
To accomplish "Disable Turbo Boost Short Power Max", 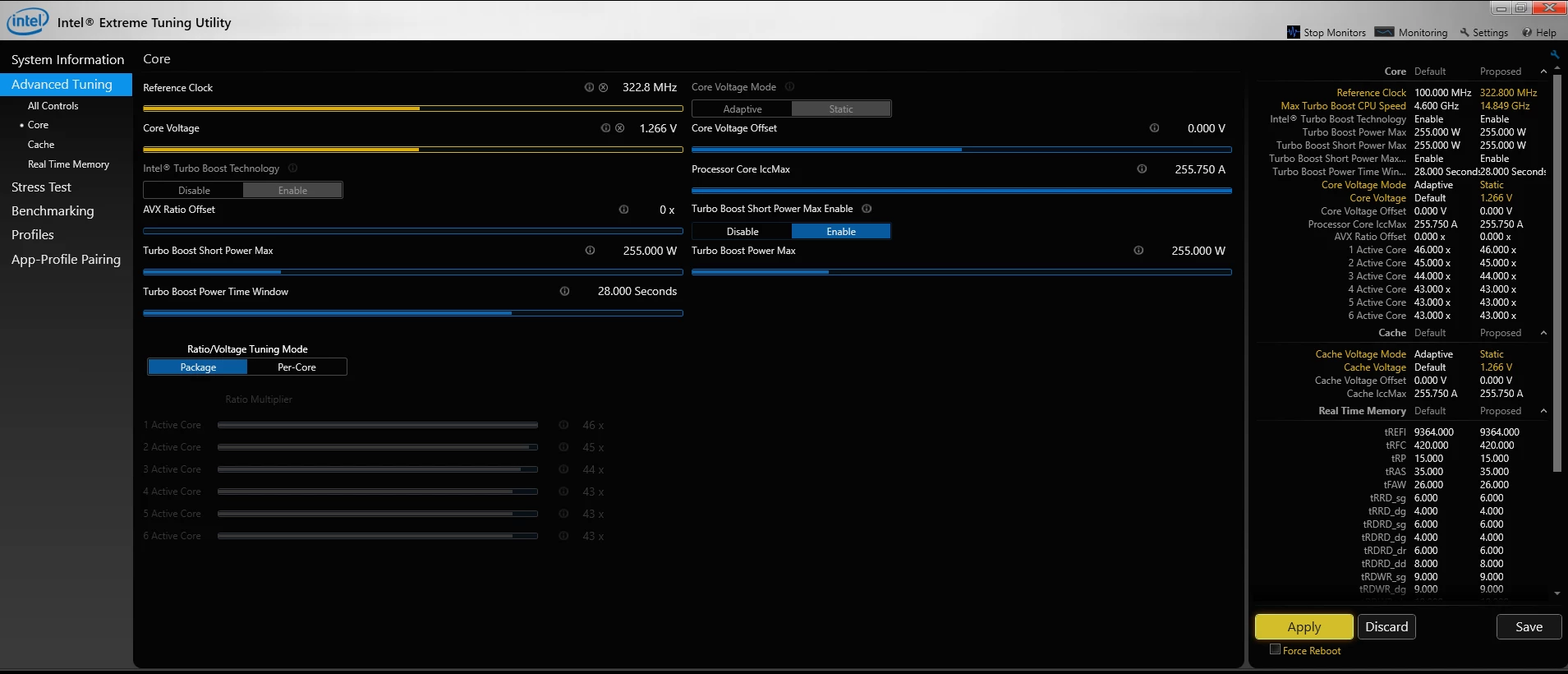I will pyautogui.click(x=743, y=232).
